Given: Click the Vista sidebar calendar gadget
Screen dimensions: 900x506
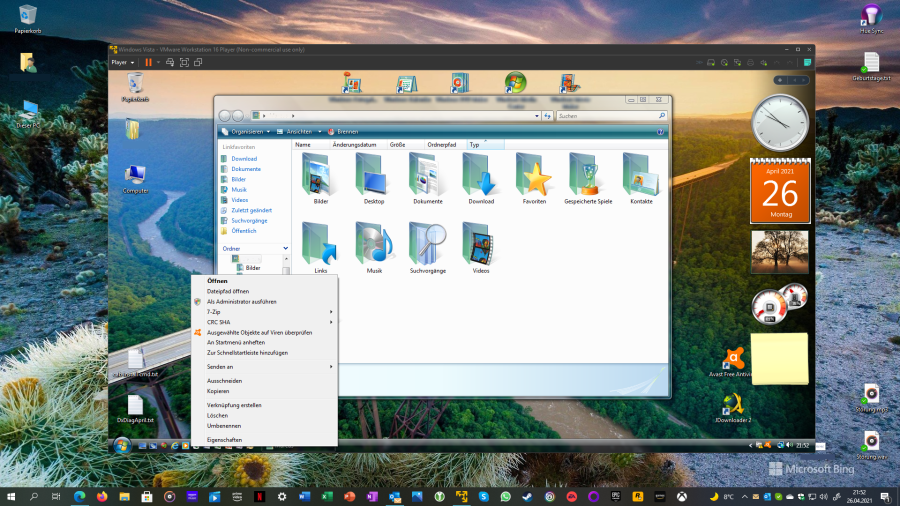Looking at the screenshot, I should pyautogui.click(x=780, y=191).
